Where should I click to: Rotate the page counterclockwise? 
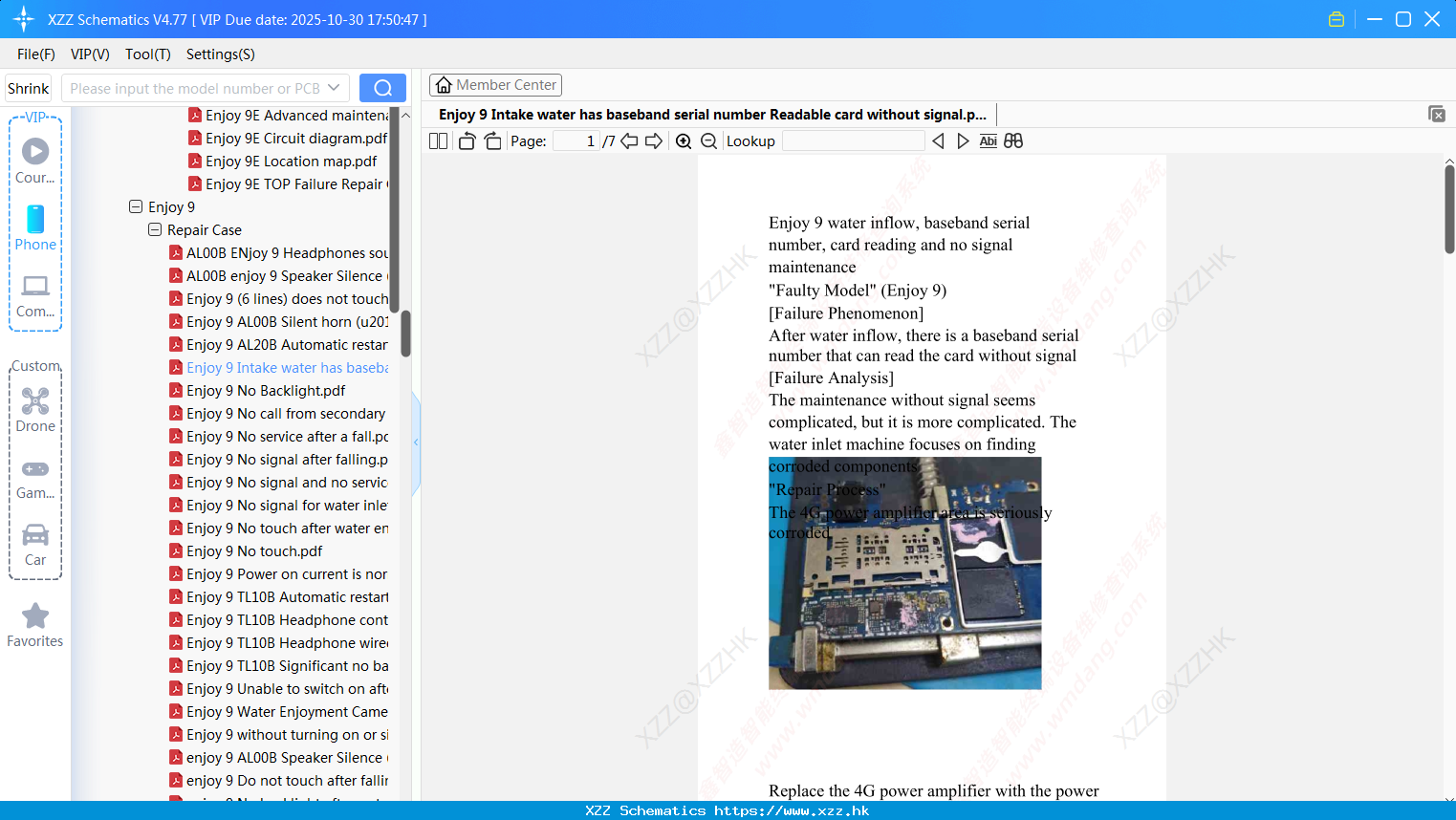coord(467,140)
